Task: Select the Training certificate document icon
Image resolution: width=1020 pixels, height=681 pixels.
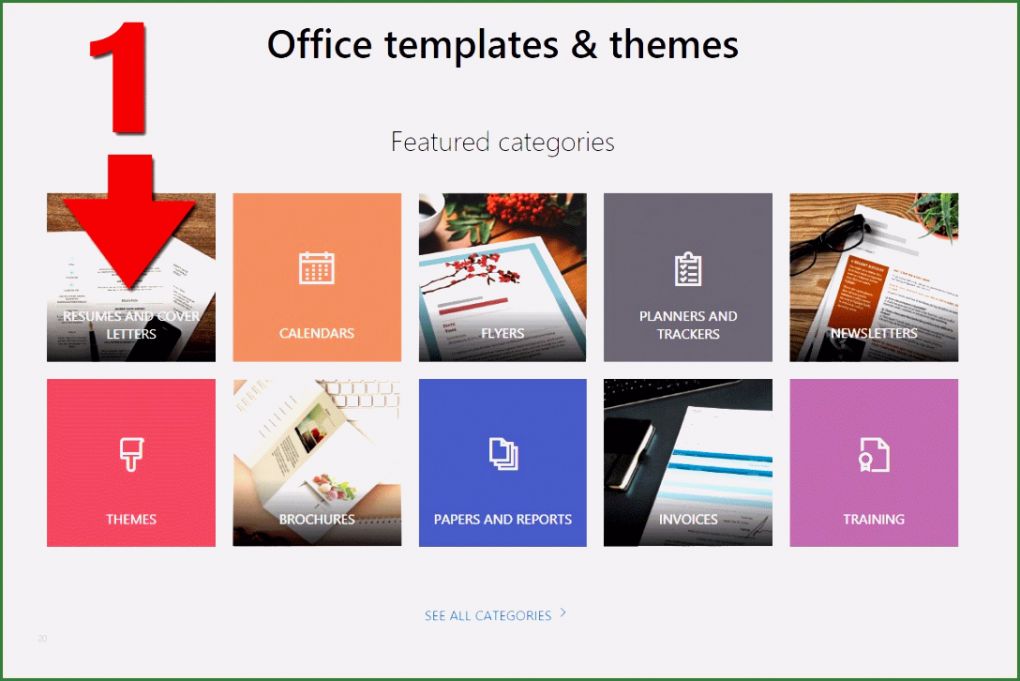Action: point(873,453)
